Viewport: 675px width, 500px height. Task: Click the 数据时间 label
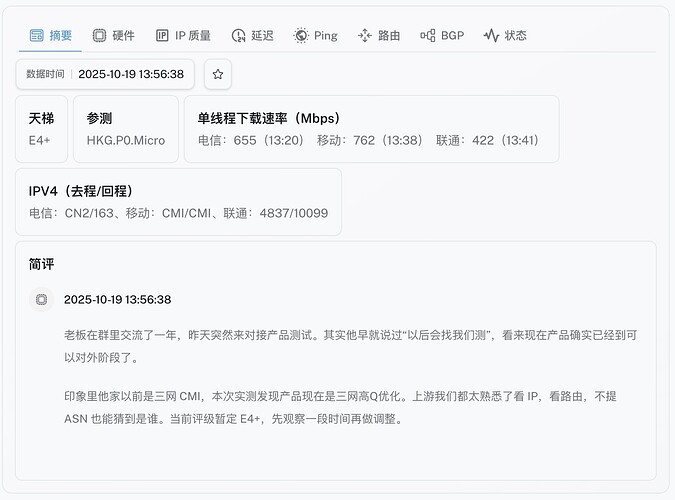point(46,74)
